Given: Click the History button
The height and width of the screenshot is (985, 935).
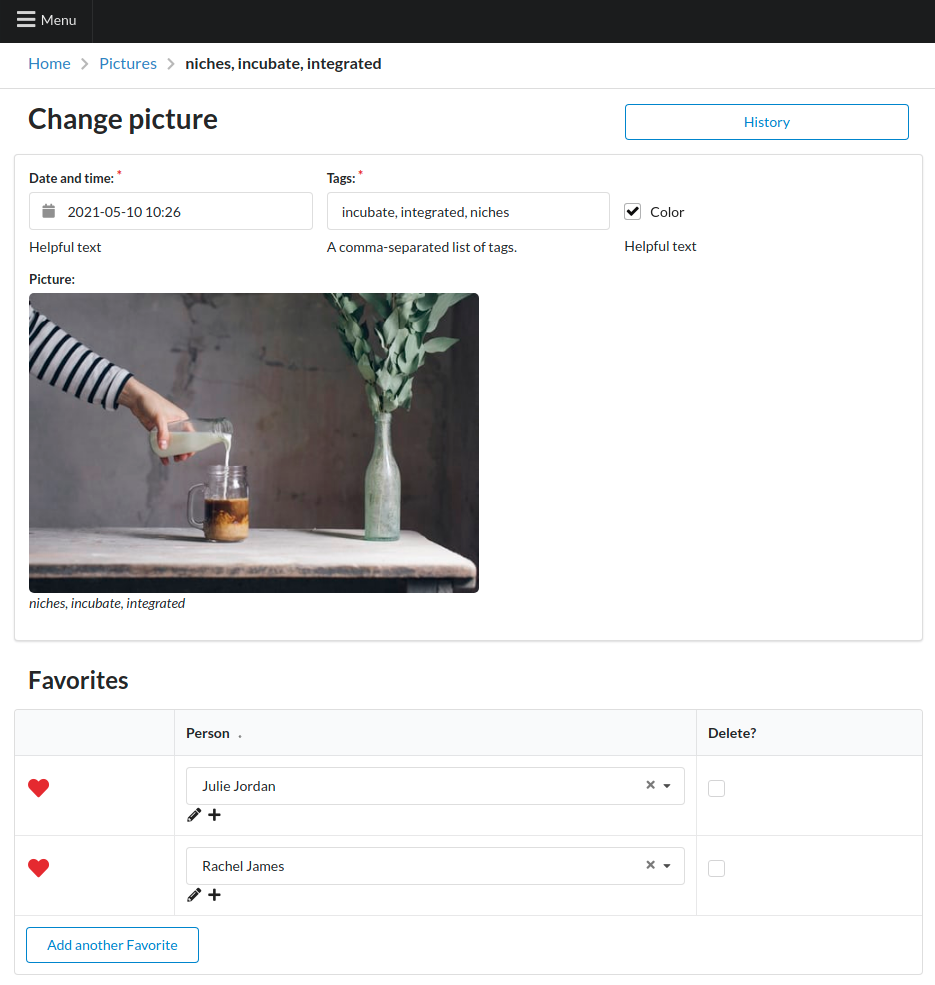Looking at the screenshot, I should (x=767, y=122).
